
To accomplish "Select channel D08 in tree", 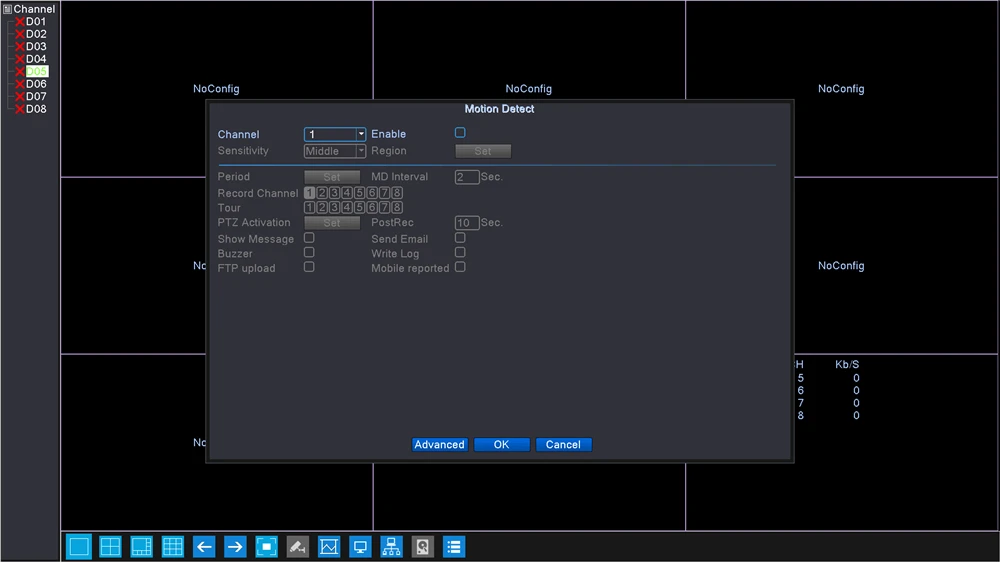I will [36, 108].
